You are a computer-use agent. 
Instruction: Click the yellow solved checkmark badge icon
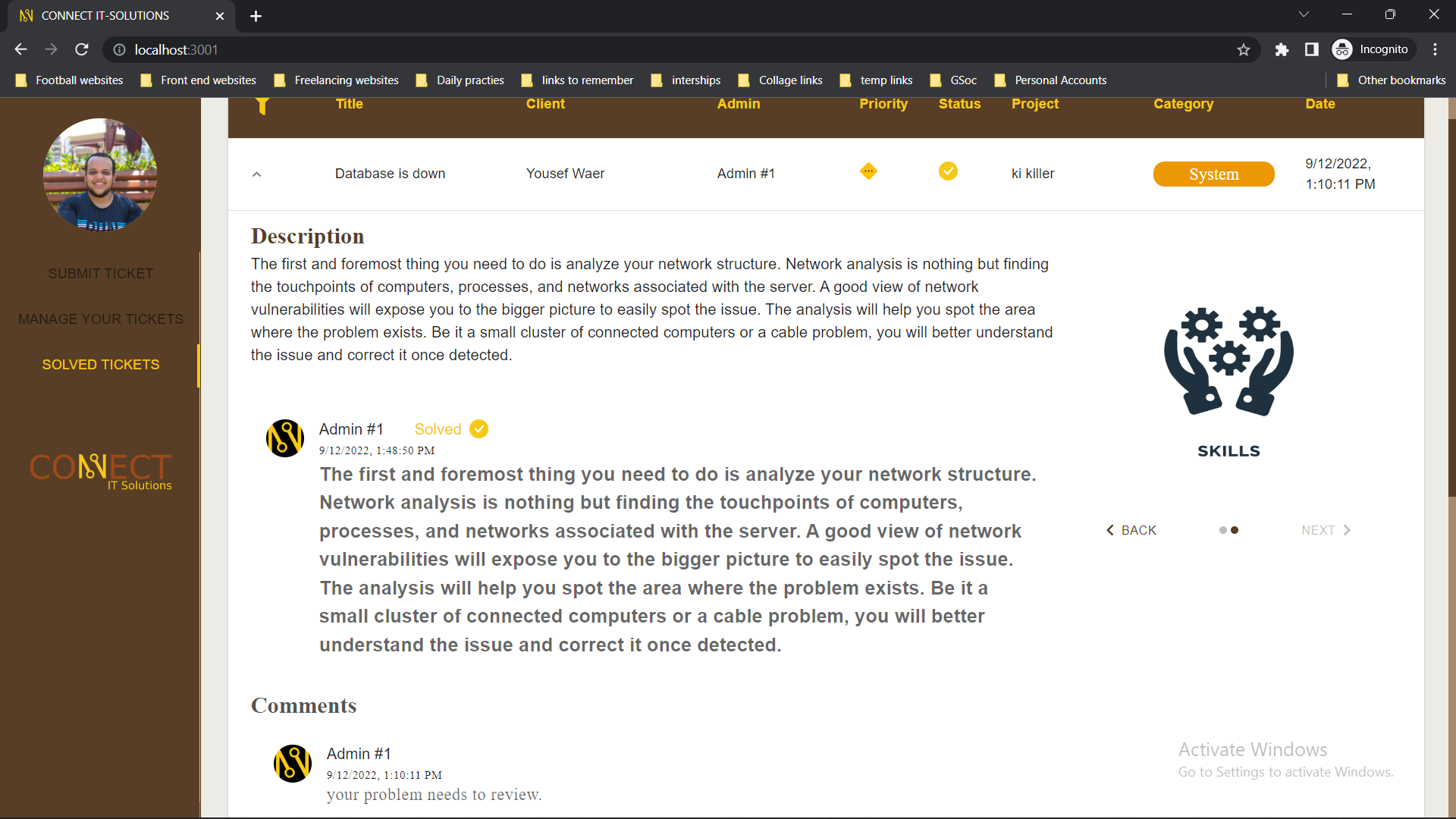pos(481,429)
